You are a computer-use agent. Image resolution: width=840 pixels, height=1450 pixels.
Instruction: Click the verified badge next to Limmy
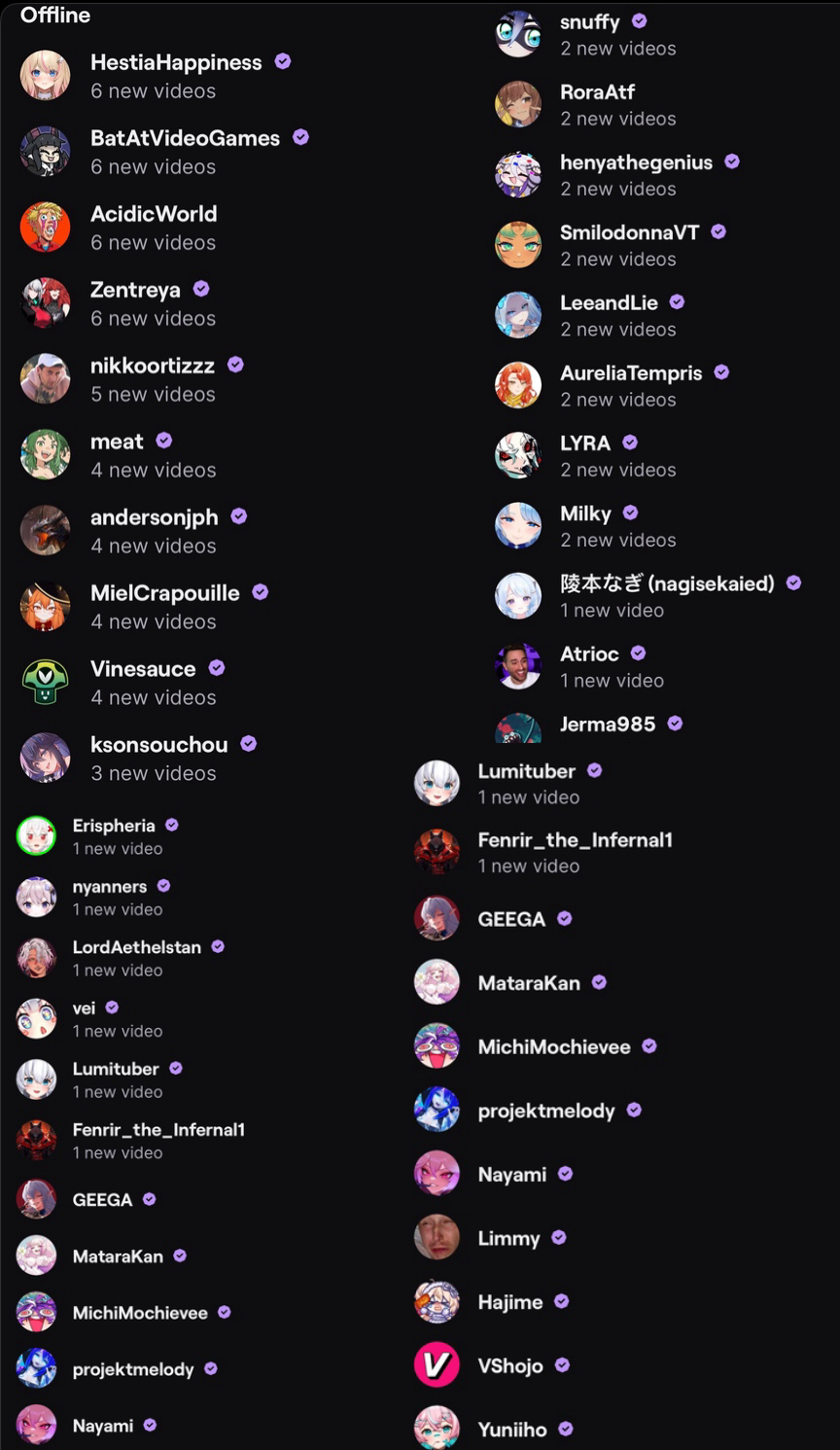point(559,1237)
